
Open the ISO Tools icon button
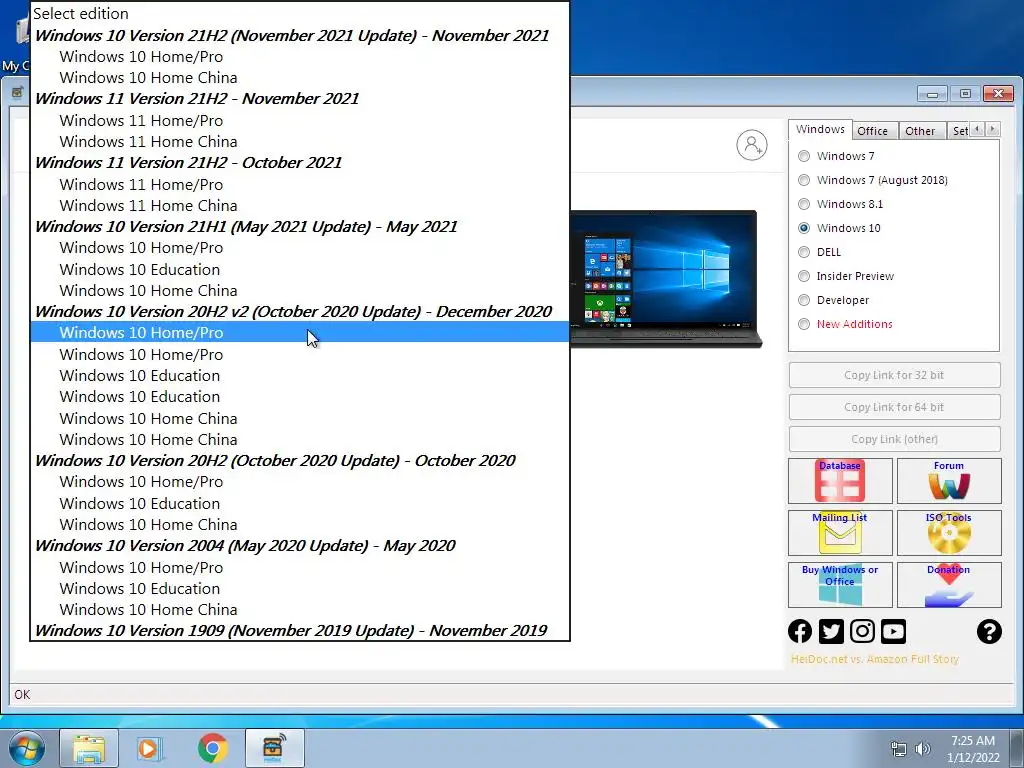point(949,533)
